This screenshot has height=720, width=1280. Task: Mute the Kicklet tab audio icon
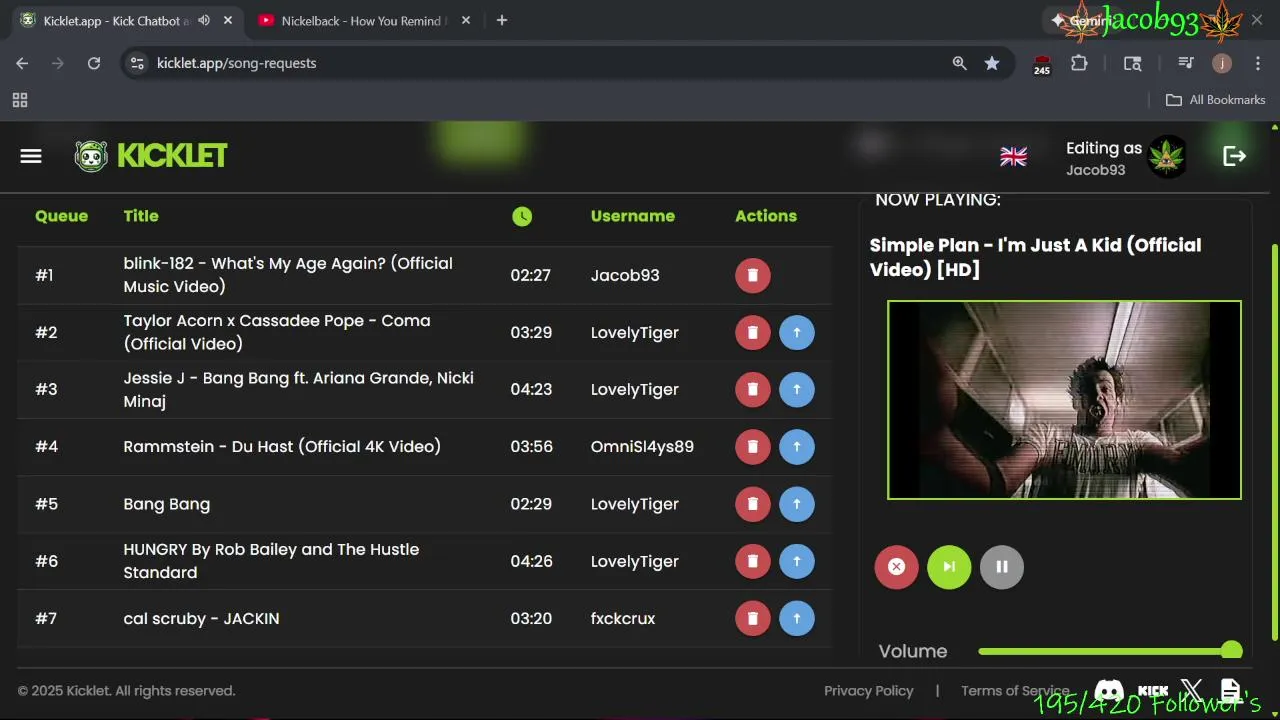click(204, 20)
